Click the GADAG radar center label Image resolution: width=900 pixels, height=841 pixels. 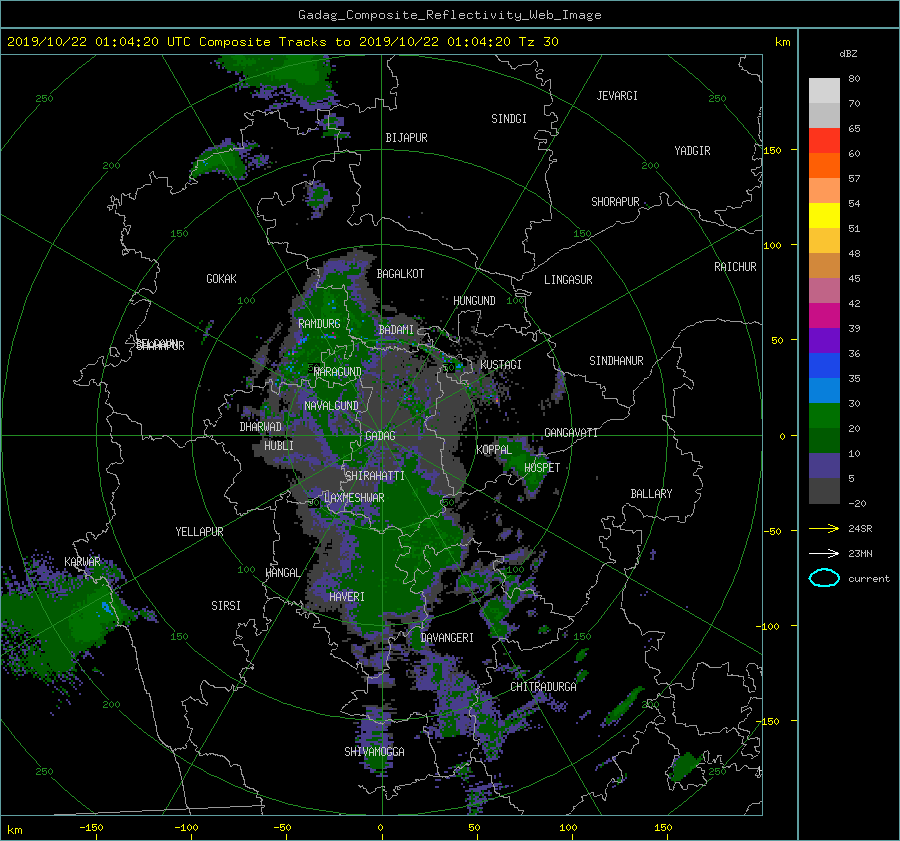click(x=381, y=436)
